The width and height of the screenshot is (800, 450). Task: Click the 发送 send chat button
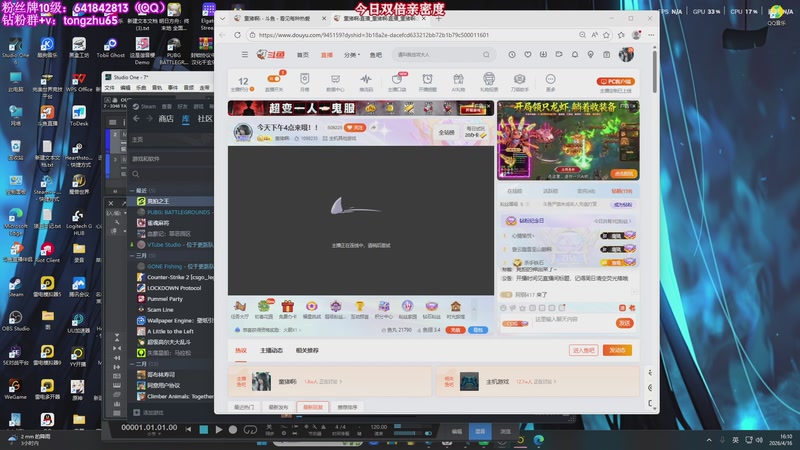pos(625,323)
